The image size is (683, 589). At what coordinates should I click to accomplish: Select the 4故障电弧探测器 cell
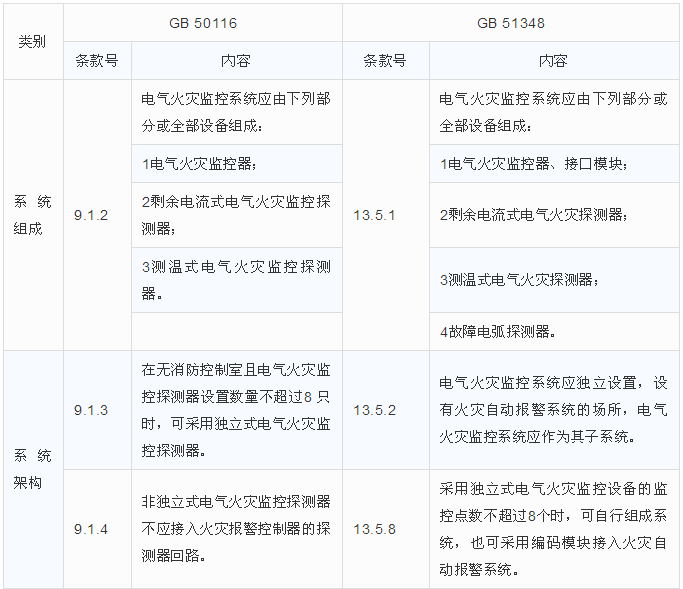click(499, 331)
